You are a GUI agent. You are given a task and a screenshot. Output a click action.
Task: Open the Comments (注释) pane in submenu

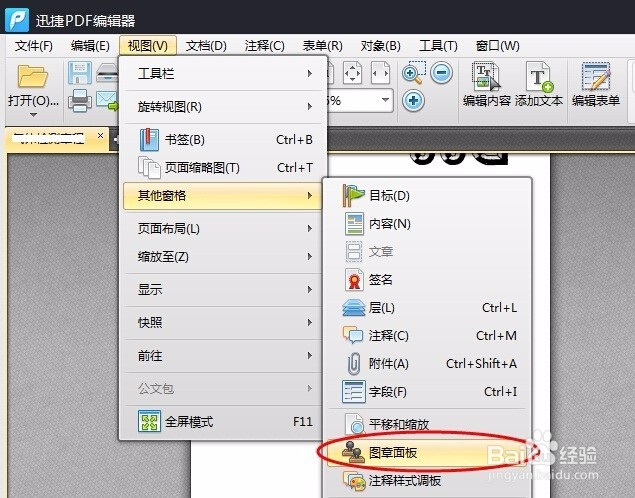tap(427, 336)
